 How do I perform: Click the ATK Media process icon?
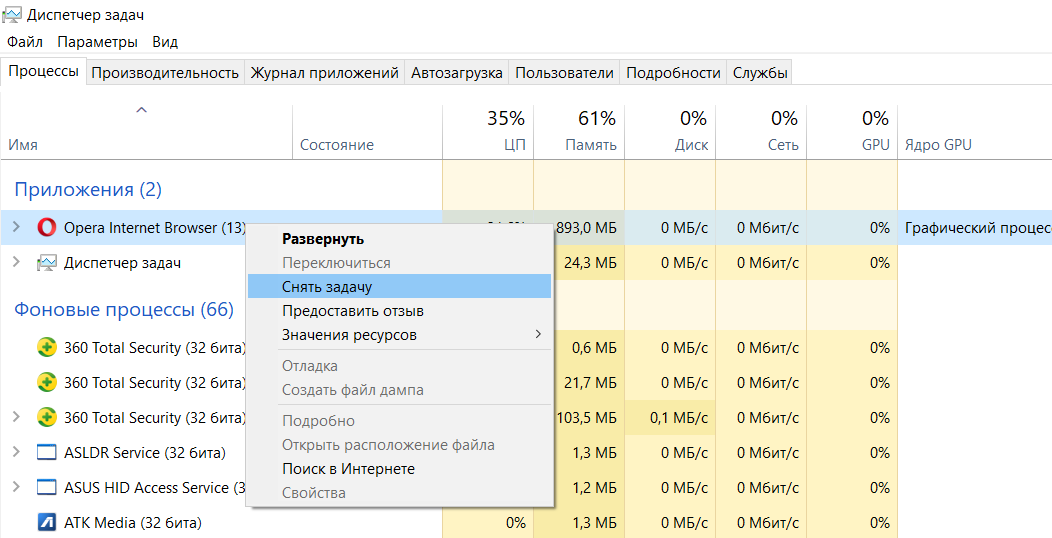[46, 522]
